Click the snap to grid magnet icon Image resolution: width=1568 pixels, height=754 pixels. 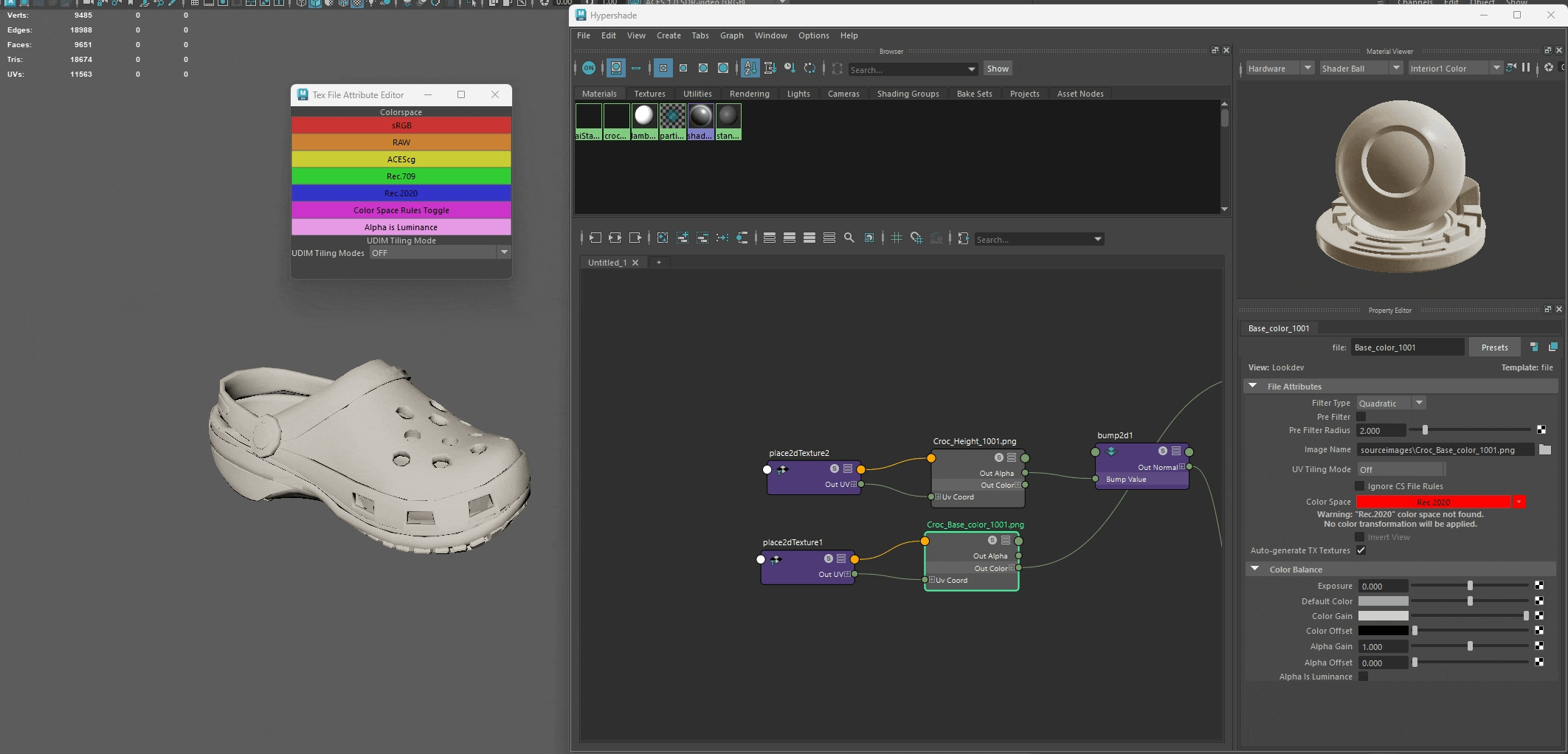coord(916,238)
